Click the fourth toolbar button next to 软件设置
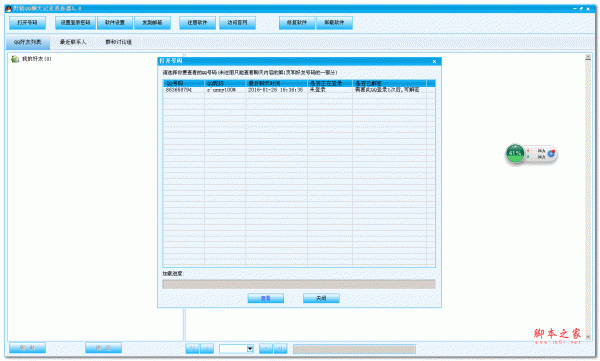Screen dimensions: 600x361 point(152,23)
